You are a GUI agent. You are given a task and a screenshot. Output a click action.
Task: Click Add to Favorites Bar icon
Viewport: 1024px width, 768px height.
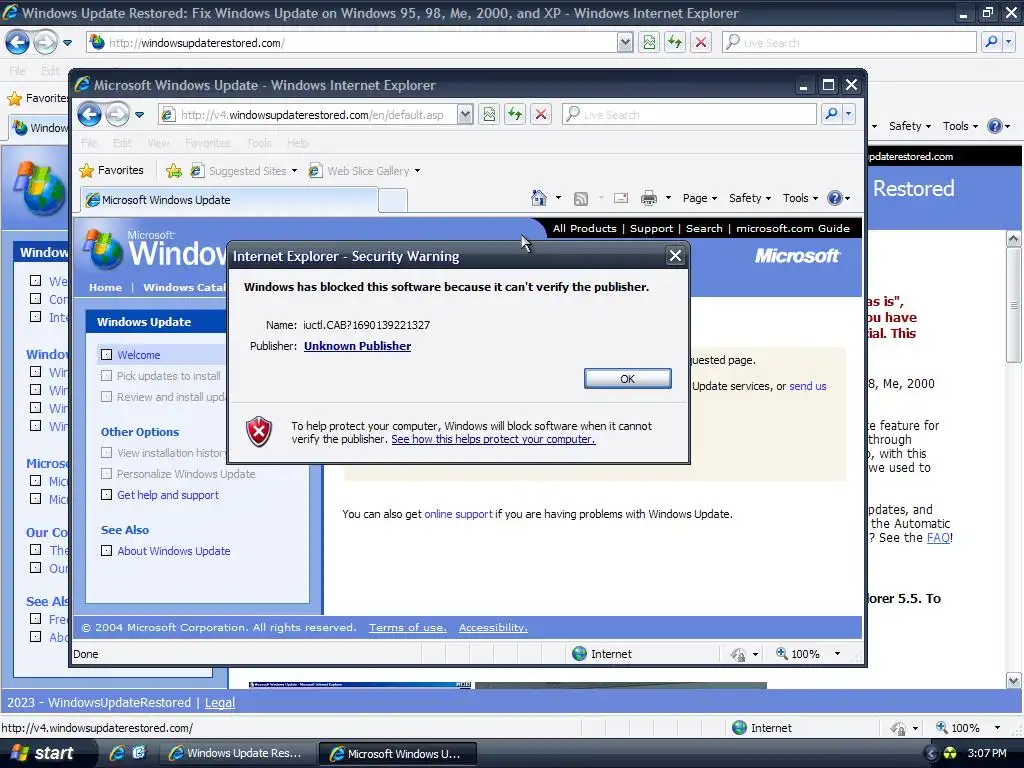(174, 170)
